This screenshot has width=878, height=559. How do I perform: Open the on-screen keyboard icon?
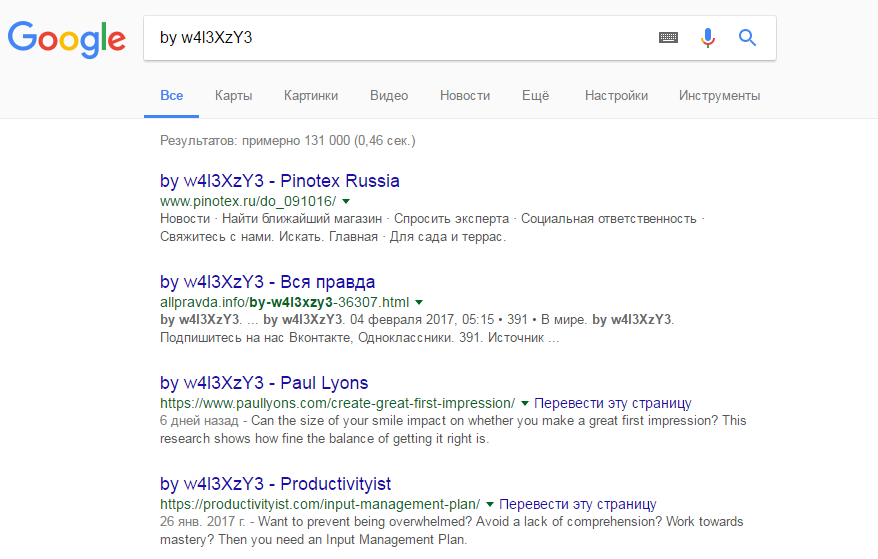[668, 38]
